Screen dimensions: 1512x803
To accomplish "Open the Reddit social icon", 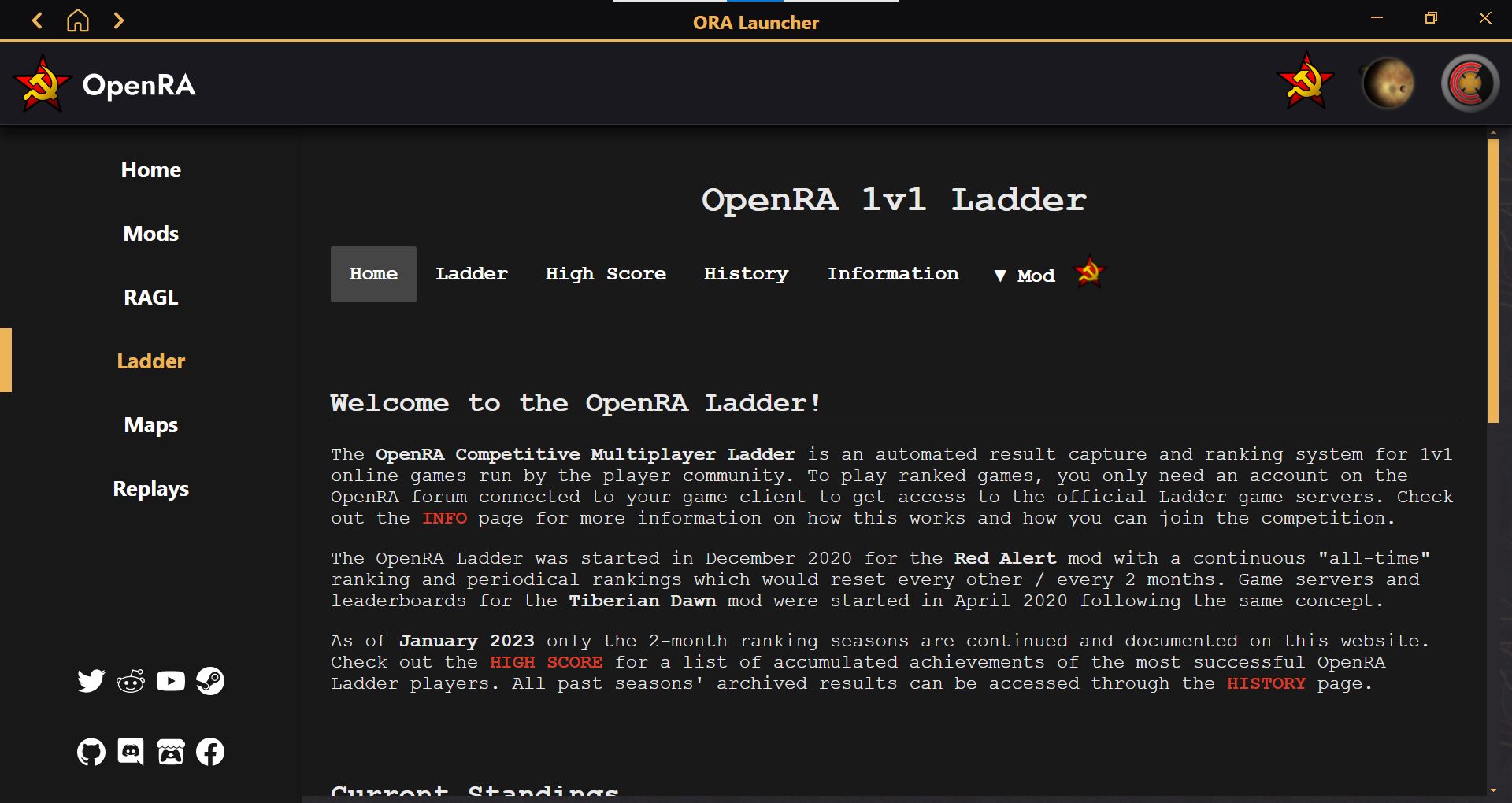I will (131, 681).
